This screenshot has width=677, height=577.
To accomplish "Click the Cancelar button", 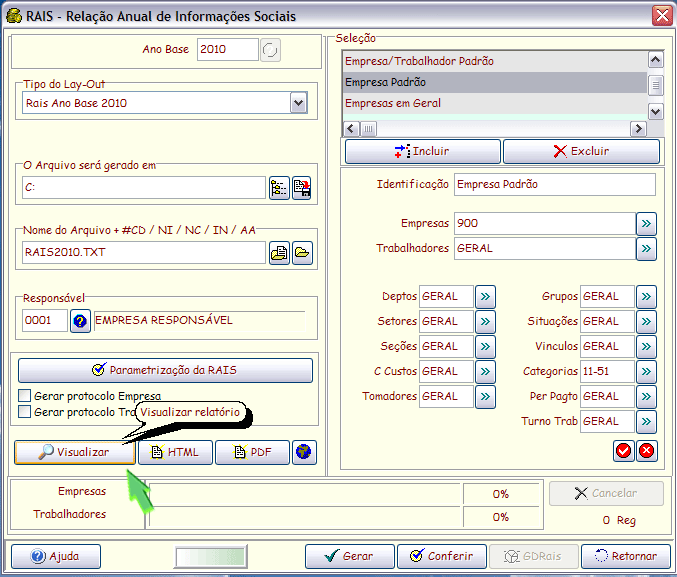I will [x=606, y=493].
